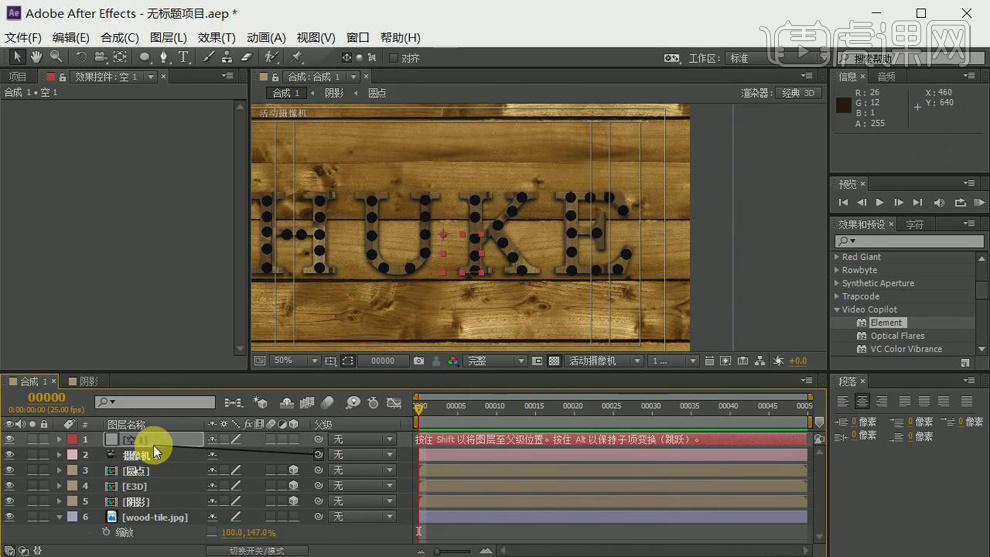Open the viewer 50% magnification dropdown
The image size is (990, 557).
(x=295, y=361)
